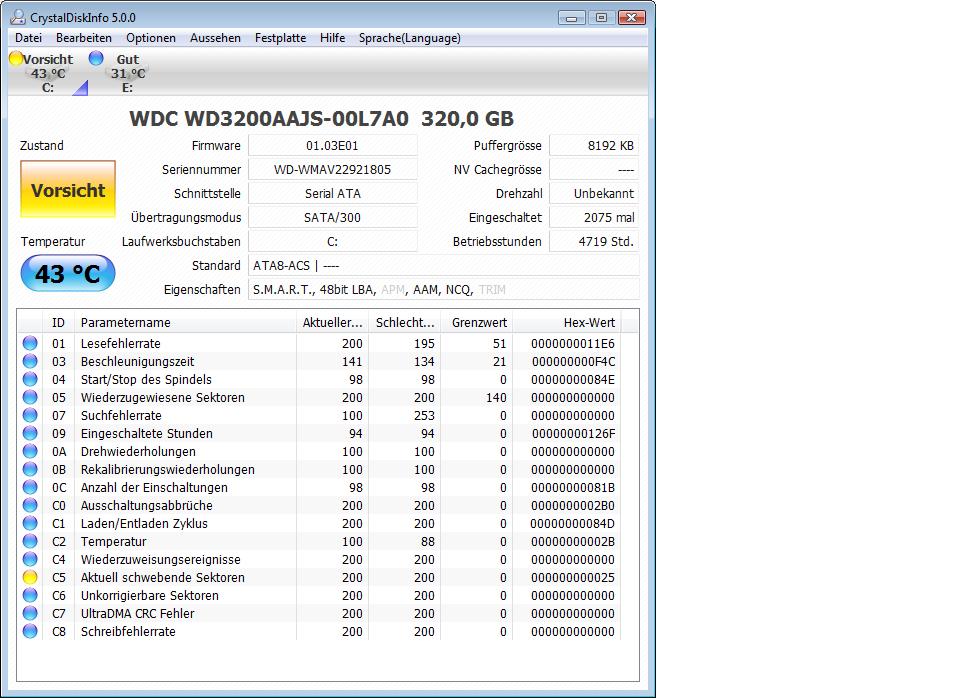Image resolution: width=960 pixels, height=698 pixels.
Task: Click the Lesefehlerrate parameter name
Action: [x=121, y=343]
